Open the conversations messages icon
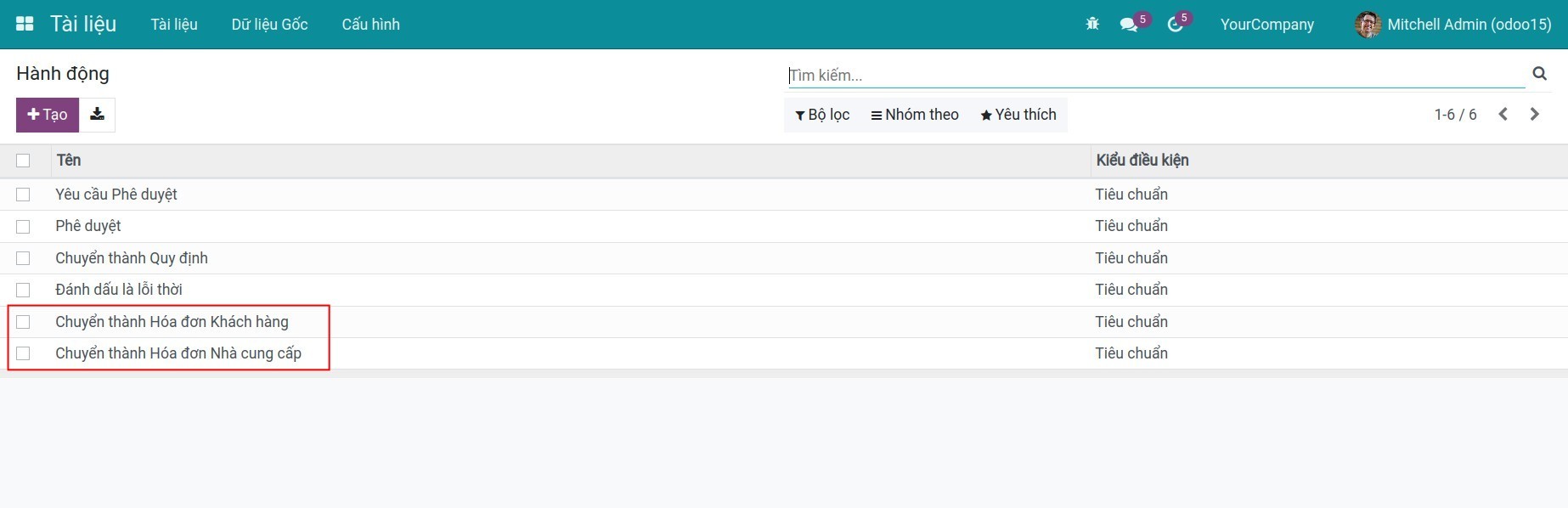The width and height of the screenshot is (1568, 508). [x=1129, y=25]
